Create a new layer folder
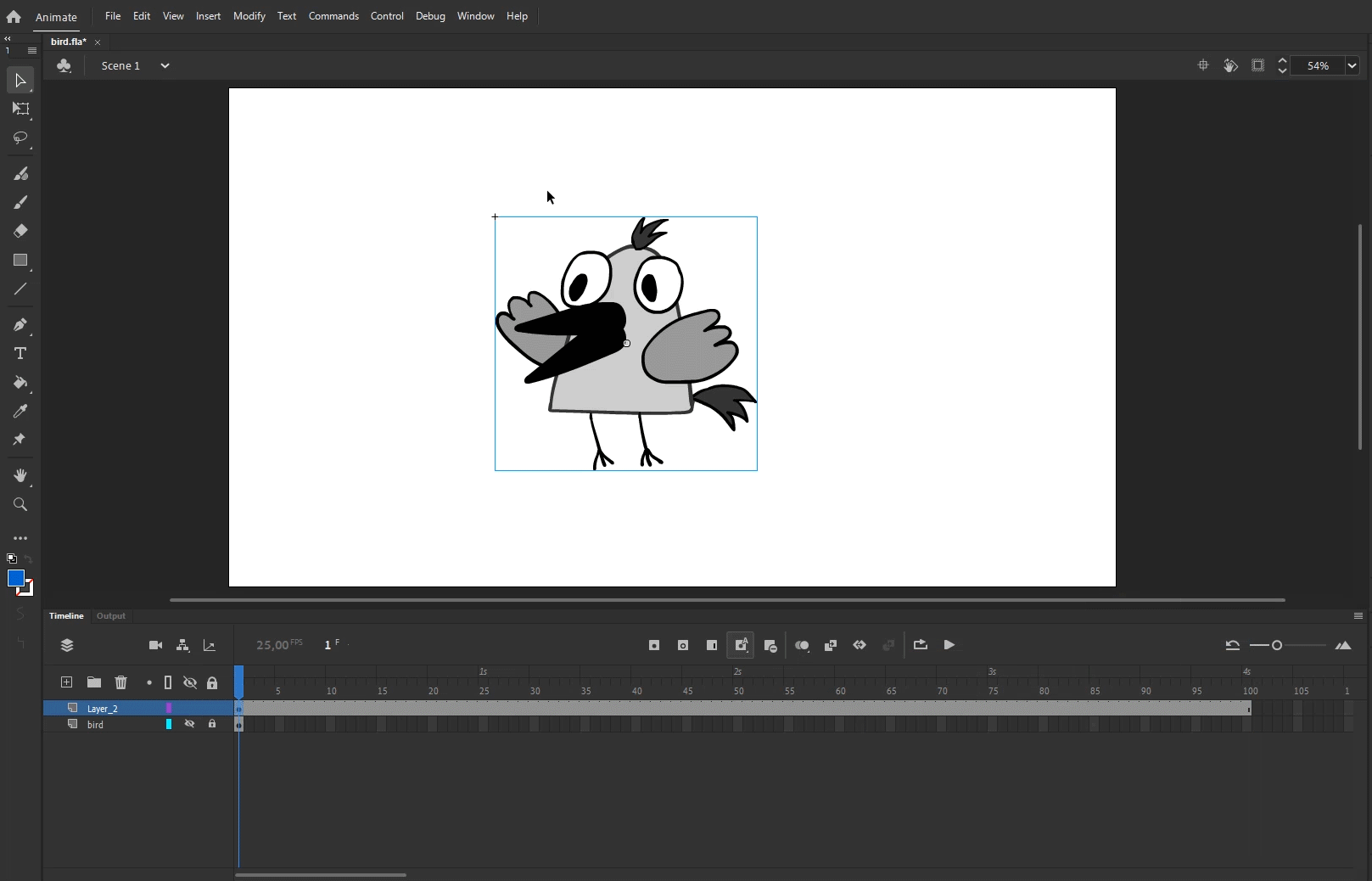This screenshot has height=881, width=1372. pyautogui.click(x=93, y=682)
